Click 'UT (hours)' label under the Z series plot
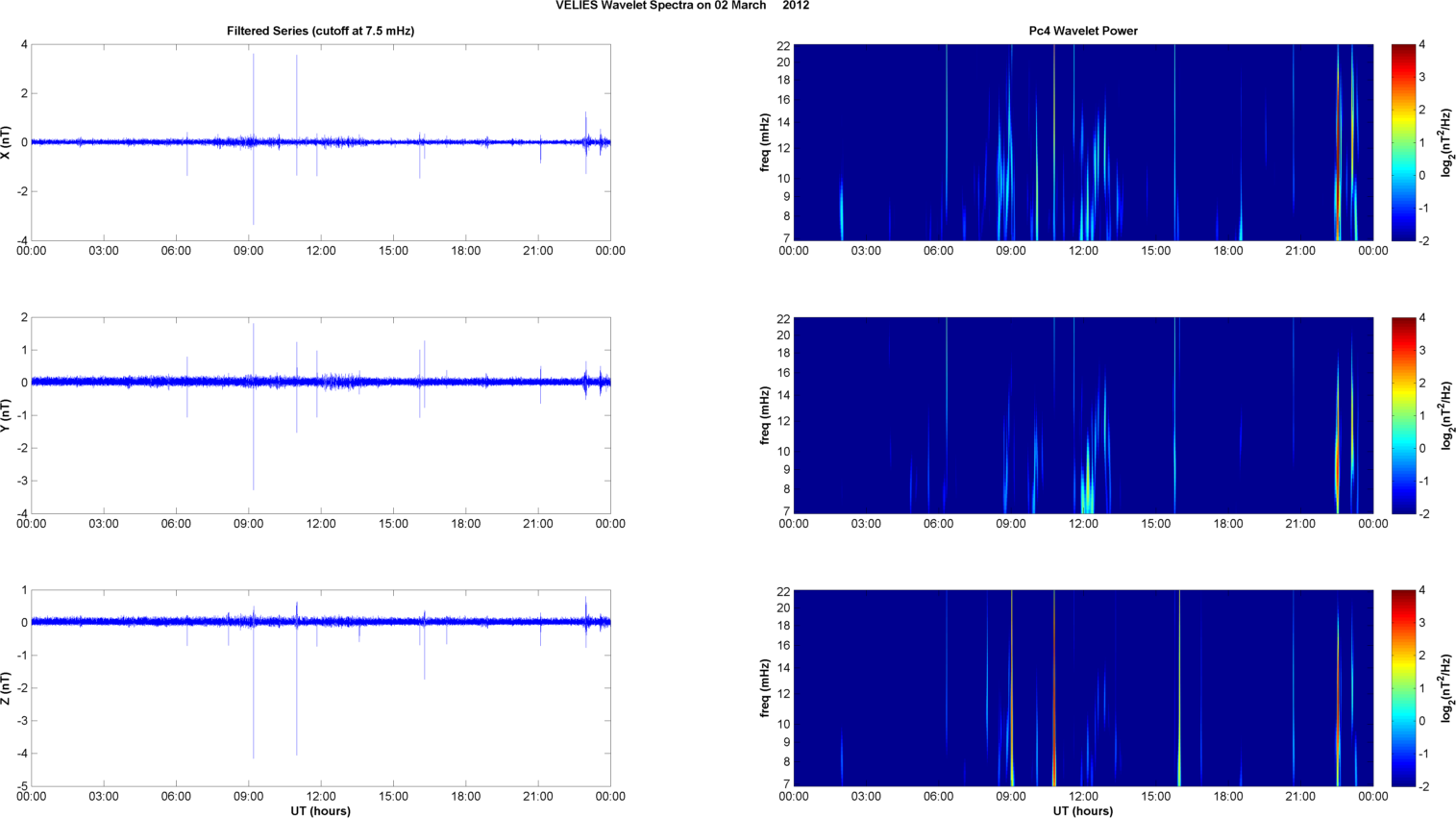Screen dimensions: 1456x818 click(x=321, y=811)
